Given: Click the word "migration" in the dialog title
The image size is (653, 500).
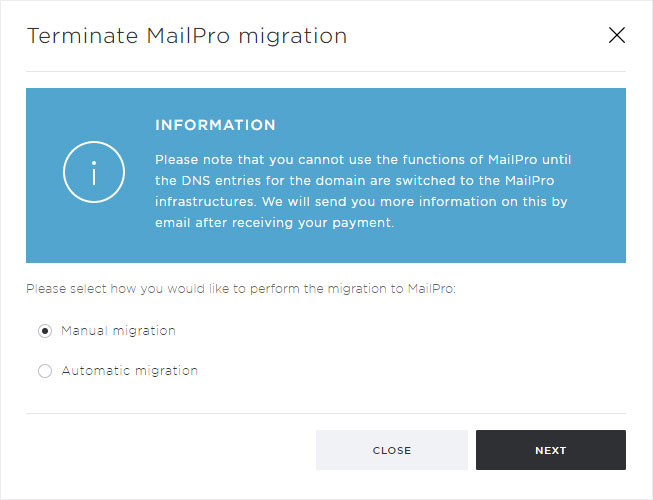Looking at the screenshot, I should pos(293,37).
